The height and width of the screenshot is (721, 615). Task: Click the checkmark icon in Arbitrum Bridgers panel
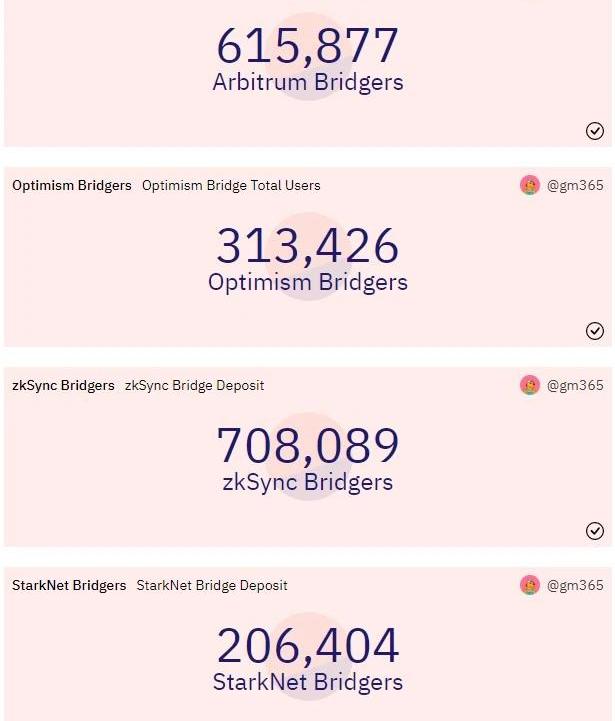(595, 131)
